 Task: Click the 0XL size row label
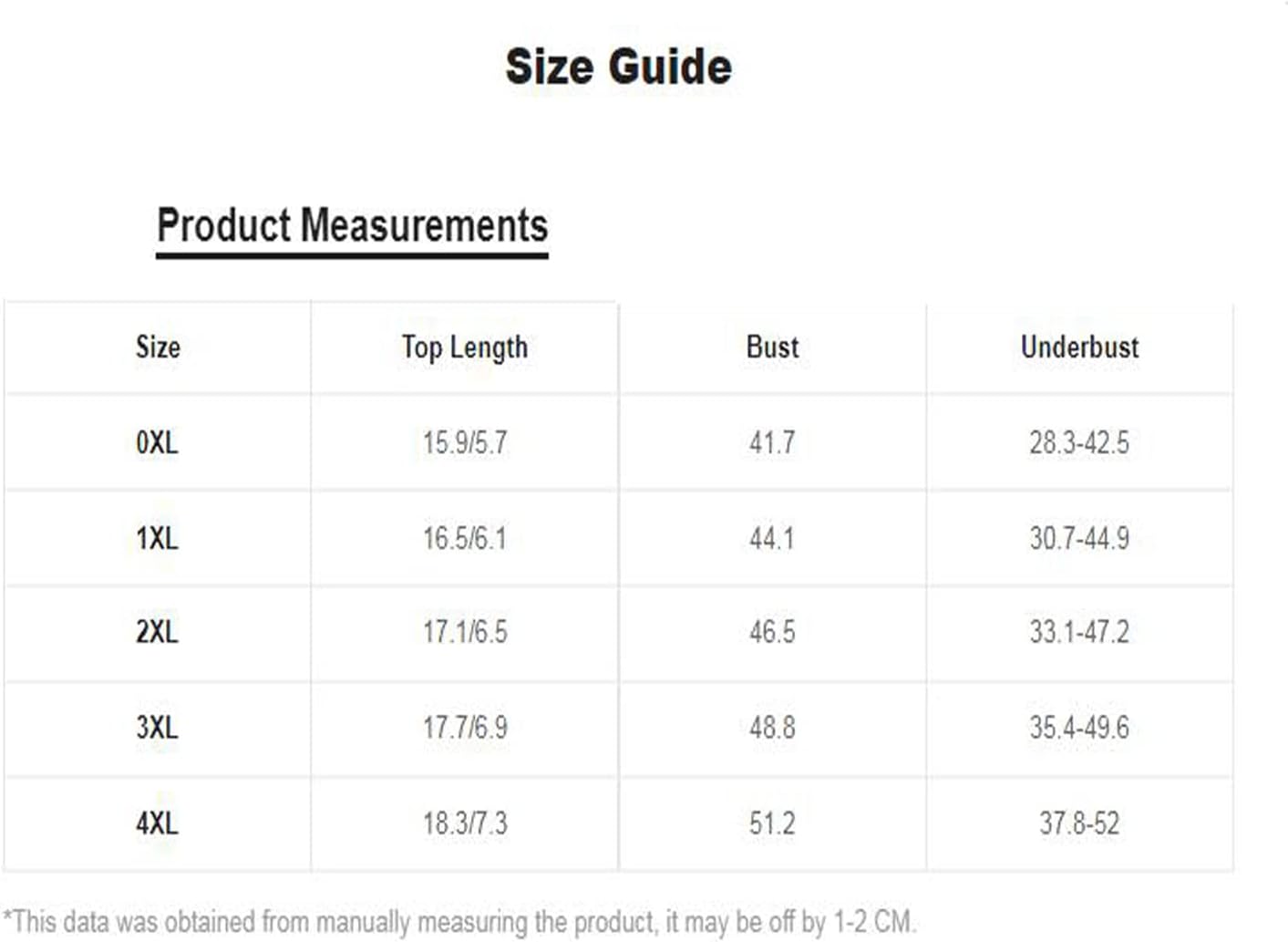(x=157, y=442)
